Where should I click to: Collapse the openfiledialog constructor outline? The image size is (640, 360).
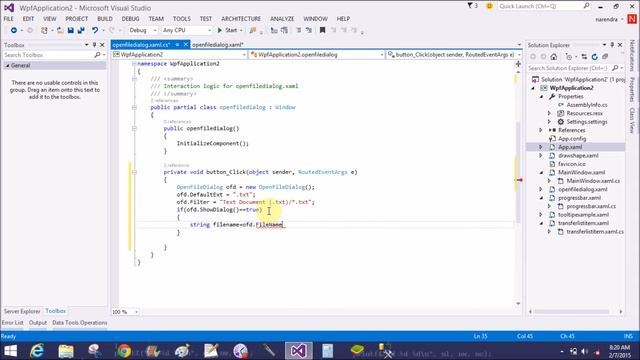[134, 129]
